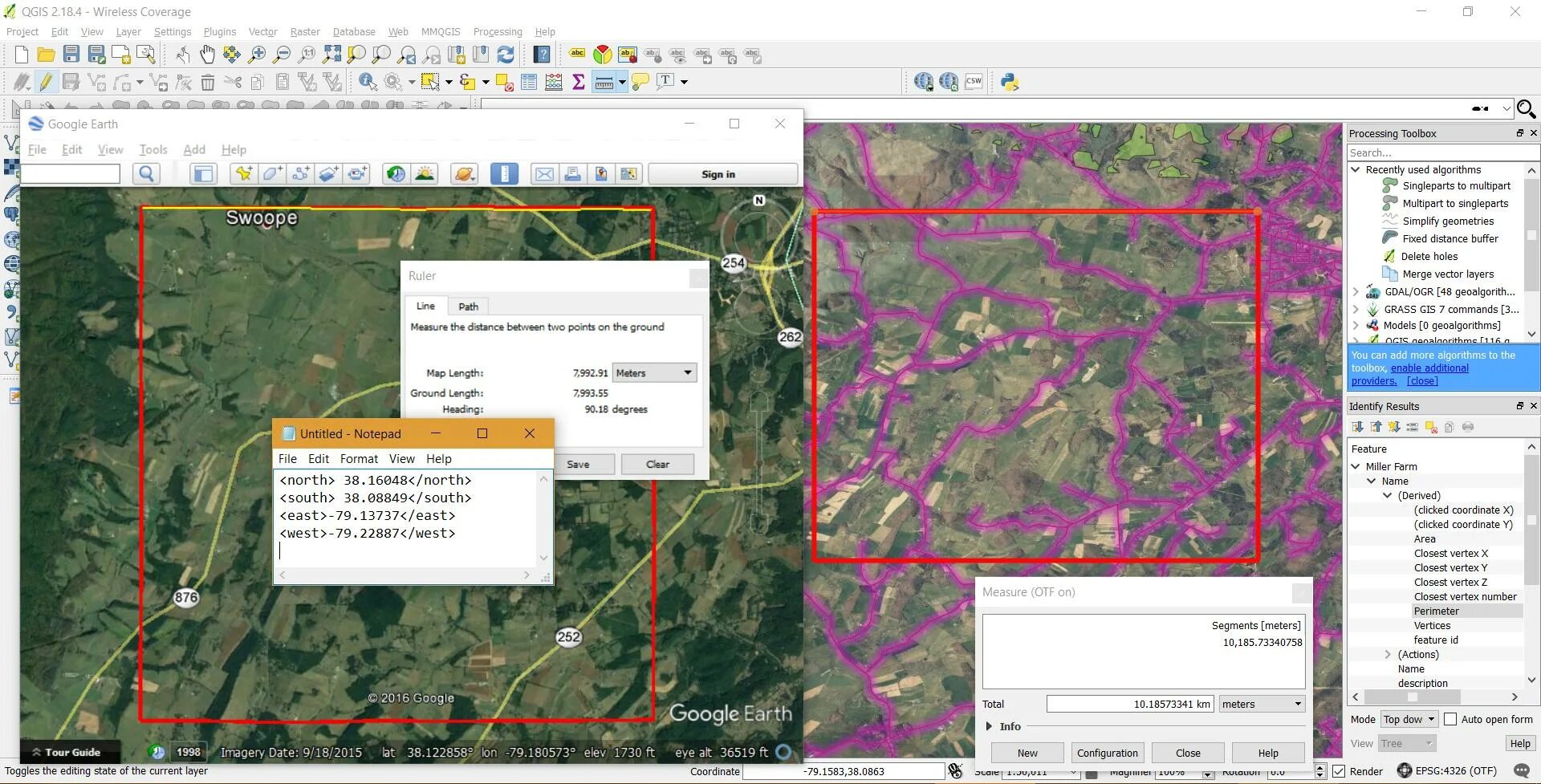Open the Notepad Format menu
Screen dimensions: 1541x784
pos(359,458)
